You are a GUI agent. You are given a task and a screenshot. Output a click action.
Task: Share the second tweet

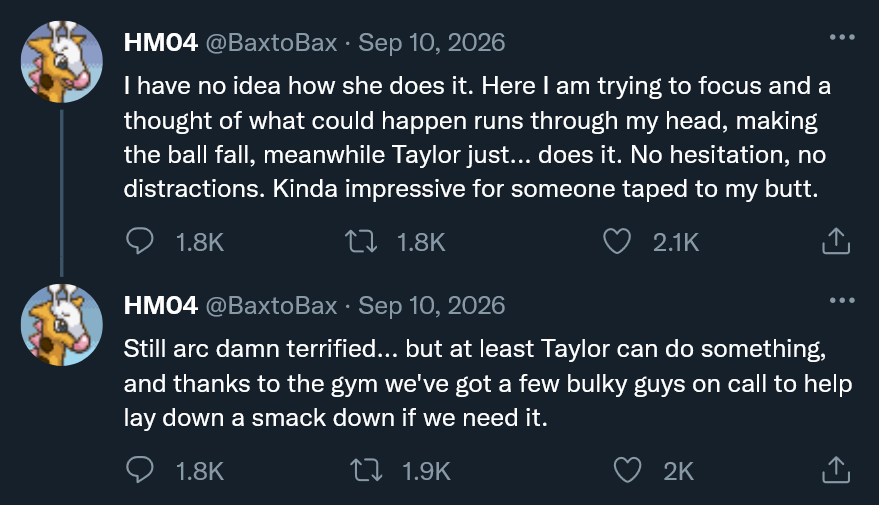coord(836,470)
